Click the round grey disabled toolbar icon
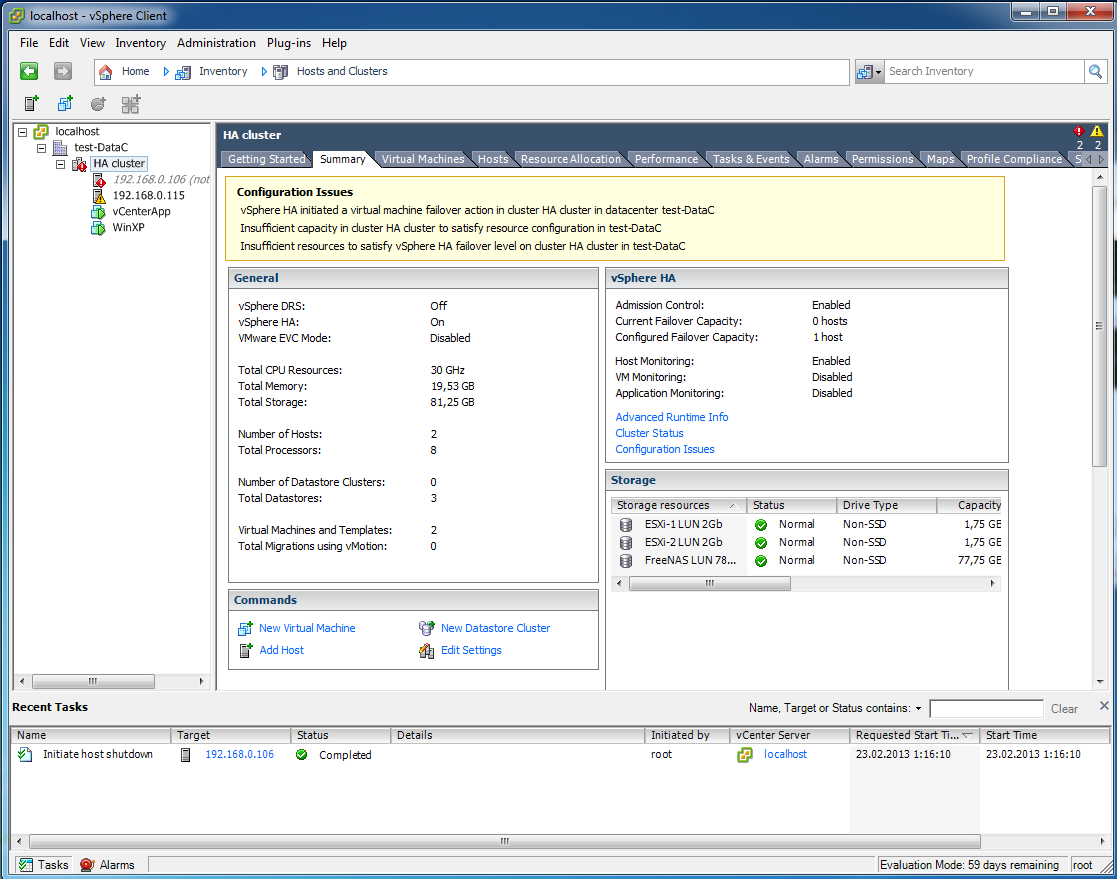The height and width of the screenshot is (879, 1117). (98, 104)
